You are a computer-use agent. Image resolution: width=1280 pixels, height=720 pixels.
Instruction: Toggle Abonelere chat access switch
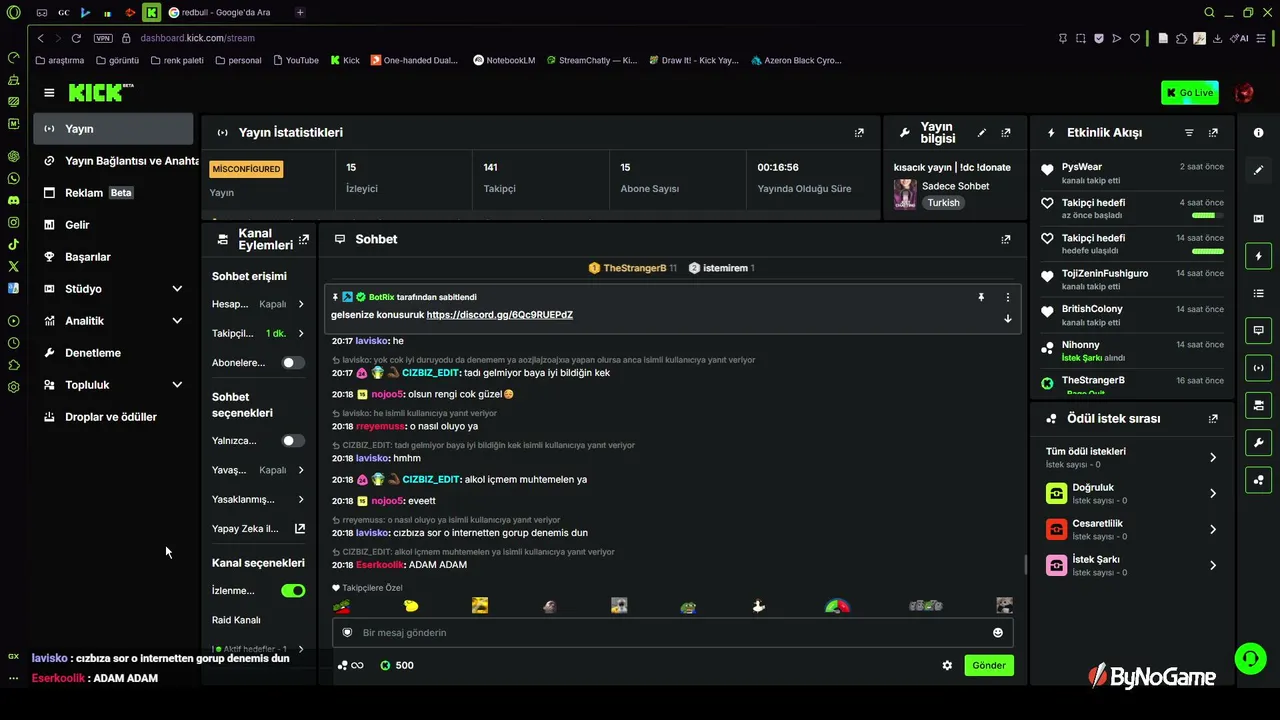coord(293,363)
